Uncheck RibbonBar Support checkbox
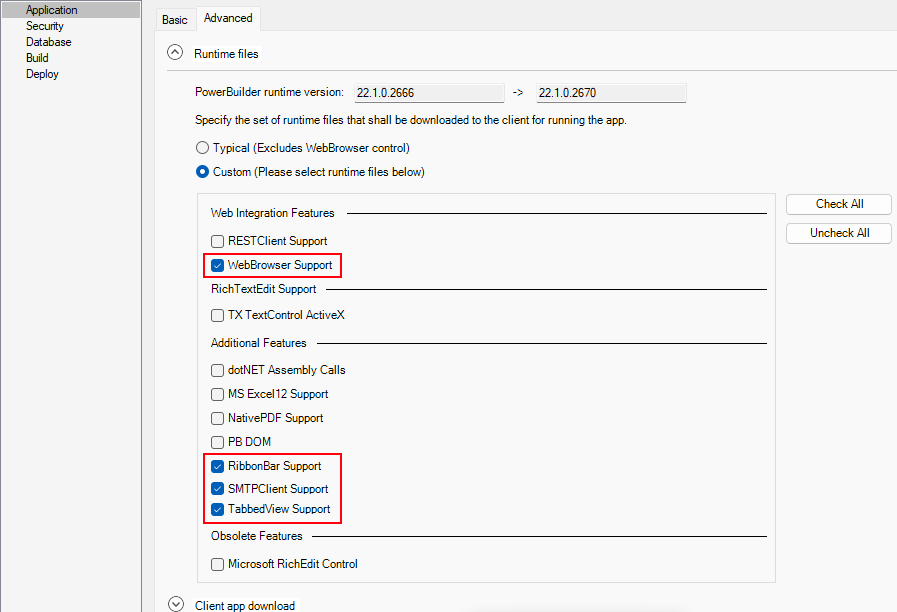This screenshot has height=612, width=897. click(x=217, y=467)
